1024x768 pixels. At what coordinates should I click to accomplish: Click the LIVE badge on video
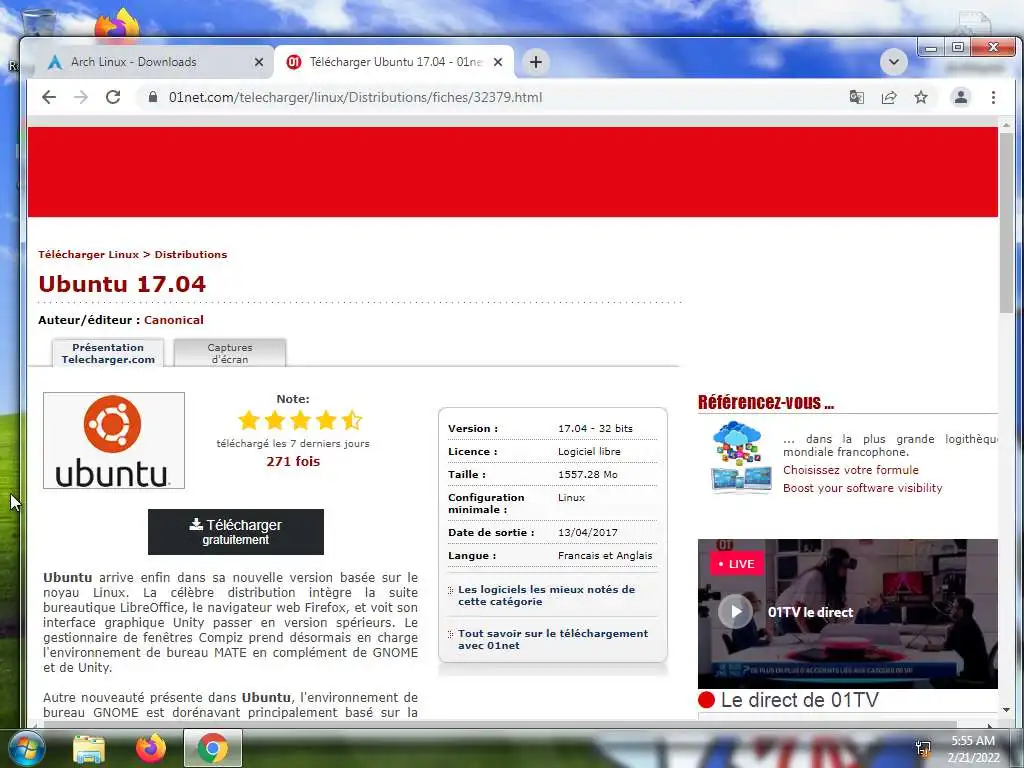736,564
